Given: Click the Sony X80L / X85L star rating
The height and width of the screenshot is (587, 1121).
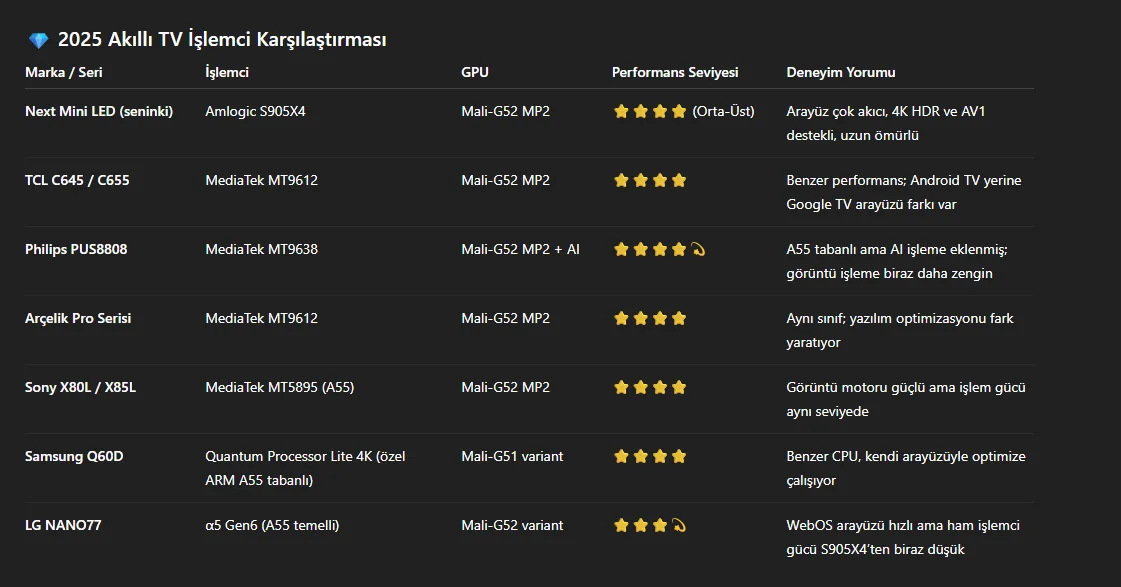Looking at the screenshot, I should (650, 387).
